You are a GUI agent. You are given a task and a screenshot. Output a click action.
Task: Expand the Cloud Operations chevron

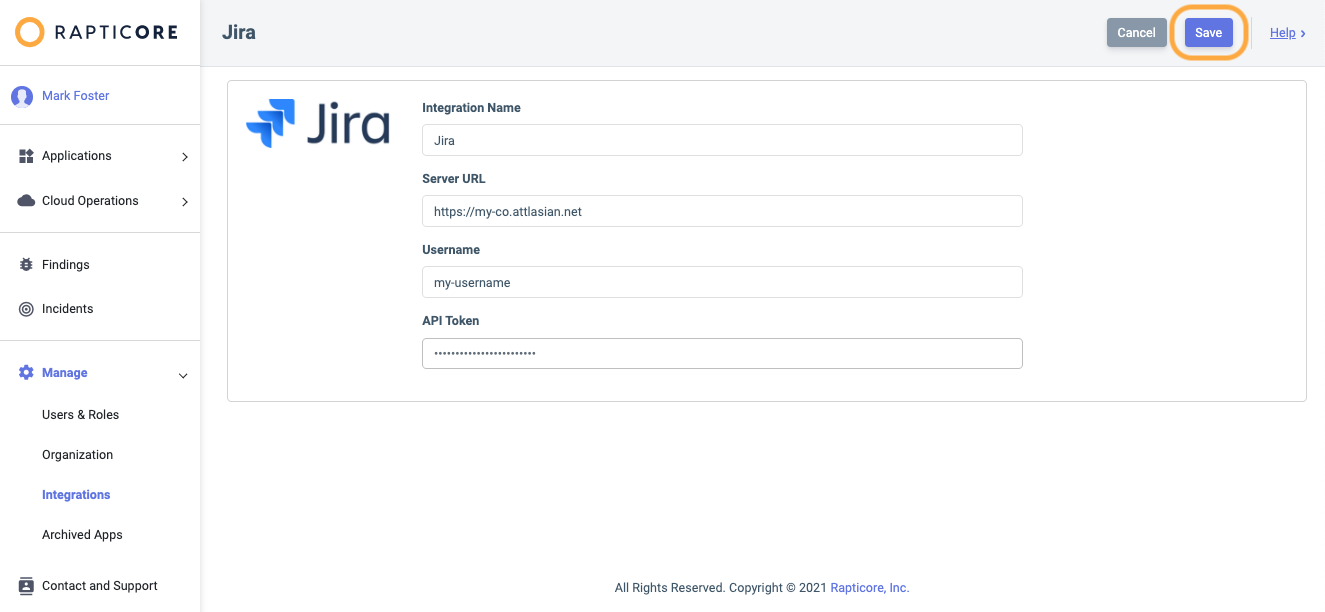point(185,202)
